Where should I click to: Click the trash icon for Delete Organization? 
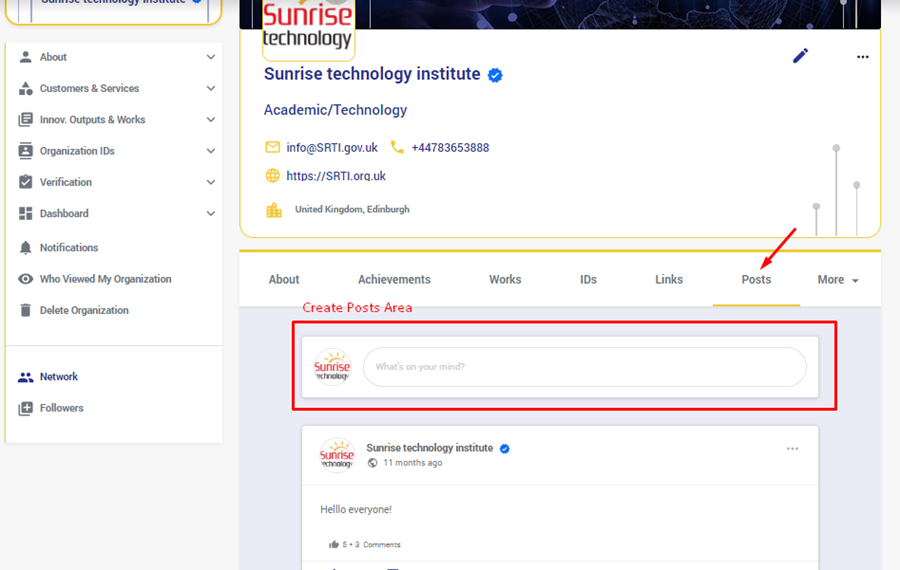click(26, 310)
